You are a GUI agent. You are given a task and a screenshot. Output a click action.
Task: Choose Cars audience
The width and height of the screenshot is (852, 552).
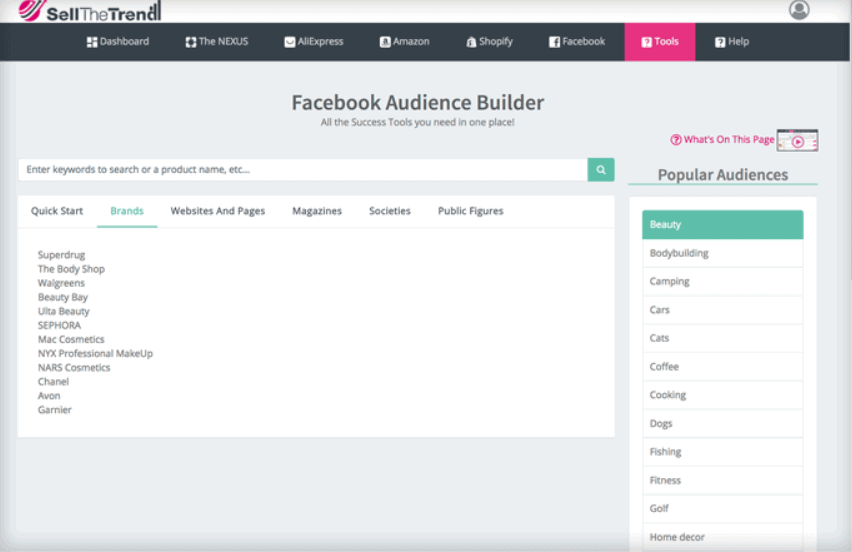pyautogui.click(x=723, y=310)
